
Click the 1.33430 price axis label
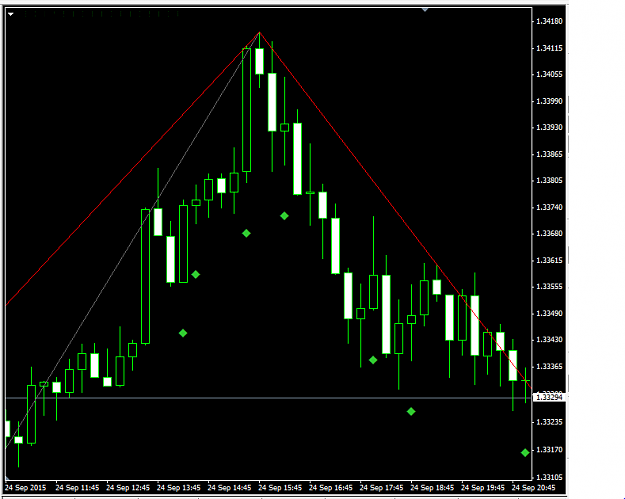550,340
